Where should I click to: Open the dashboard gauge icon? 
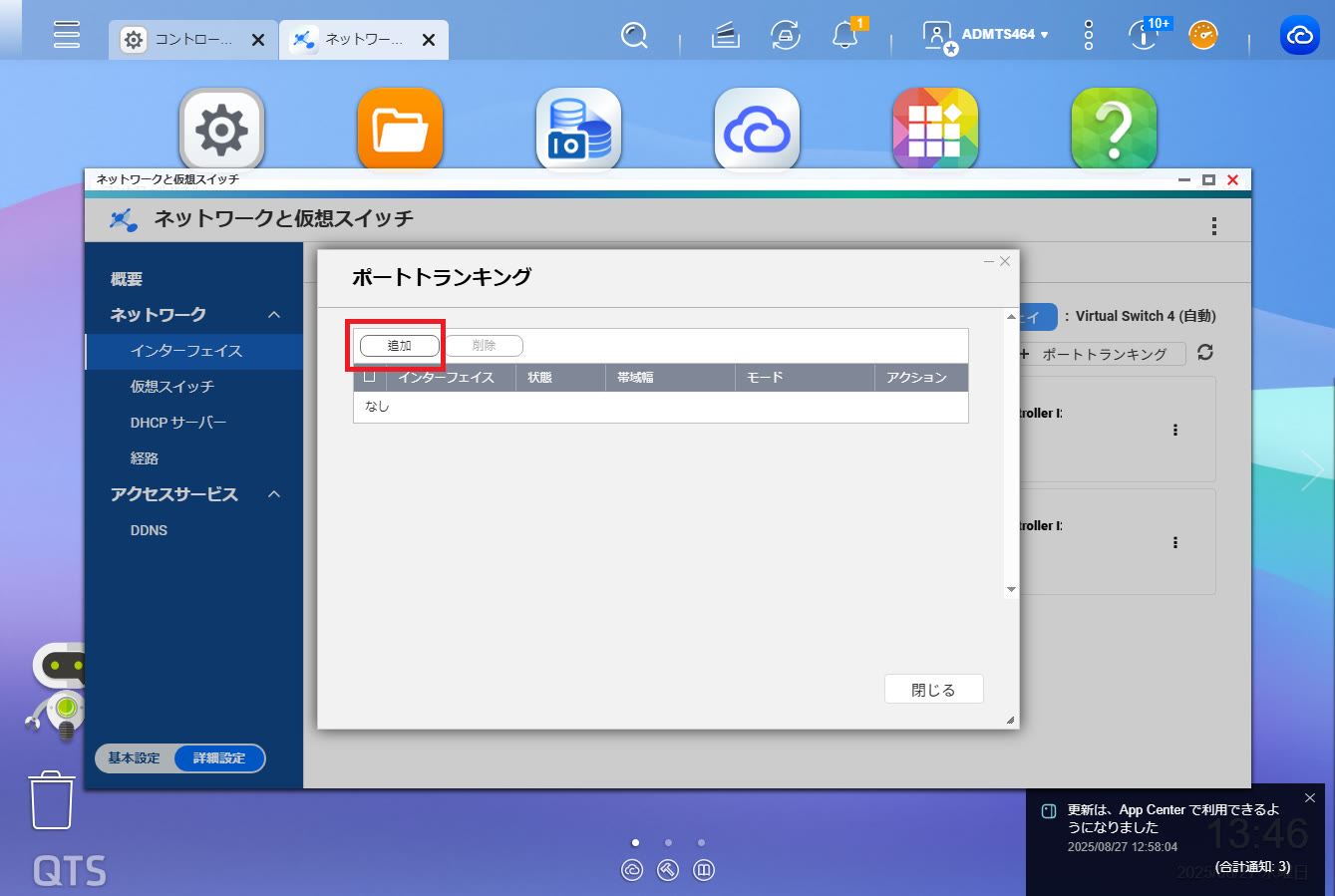pos(1203,36)
